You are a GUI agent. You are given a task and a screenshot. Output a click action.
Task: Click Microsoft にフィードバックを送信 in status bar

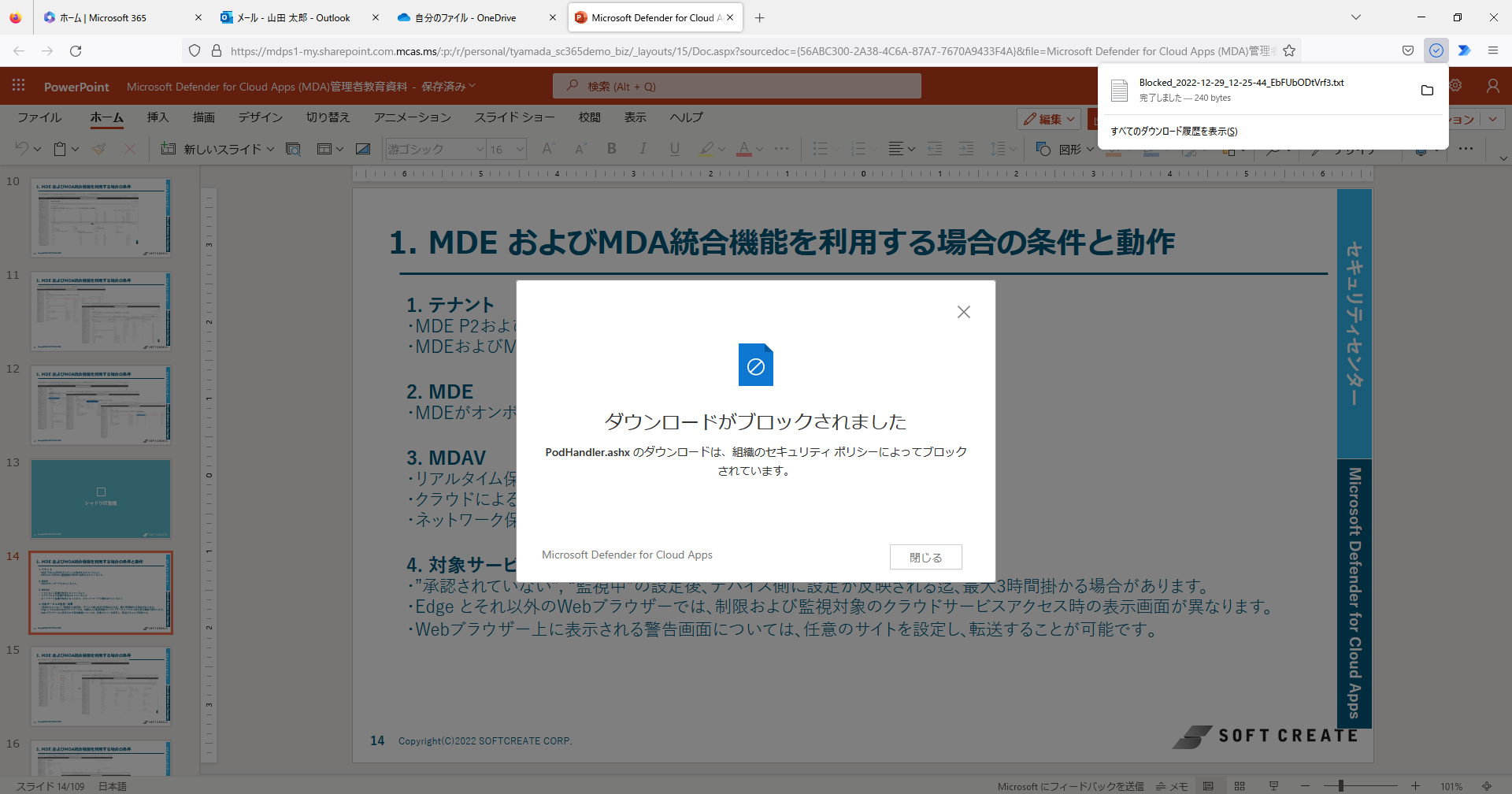[1070, 786]
